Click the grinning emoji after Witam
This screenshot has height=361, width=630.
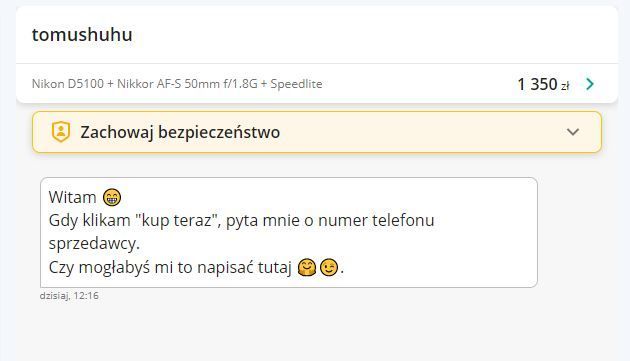(112, 197)
